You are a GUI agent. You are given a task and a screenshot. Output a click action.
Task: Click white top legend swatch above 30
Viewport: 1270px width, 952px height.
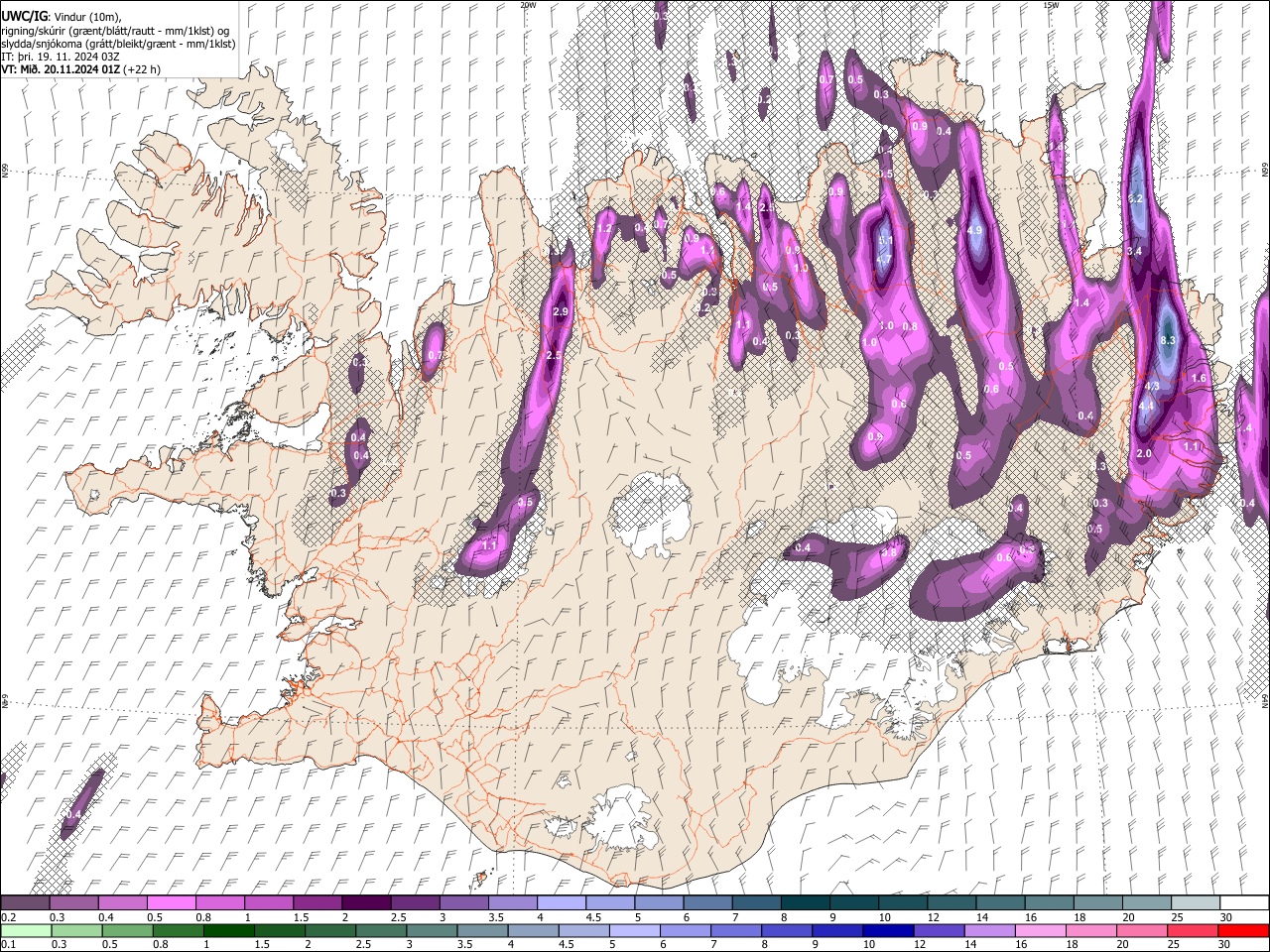coord(1243,903)
